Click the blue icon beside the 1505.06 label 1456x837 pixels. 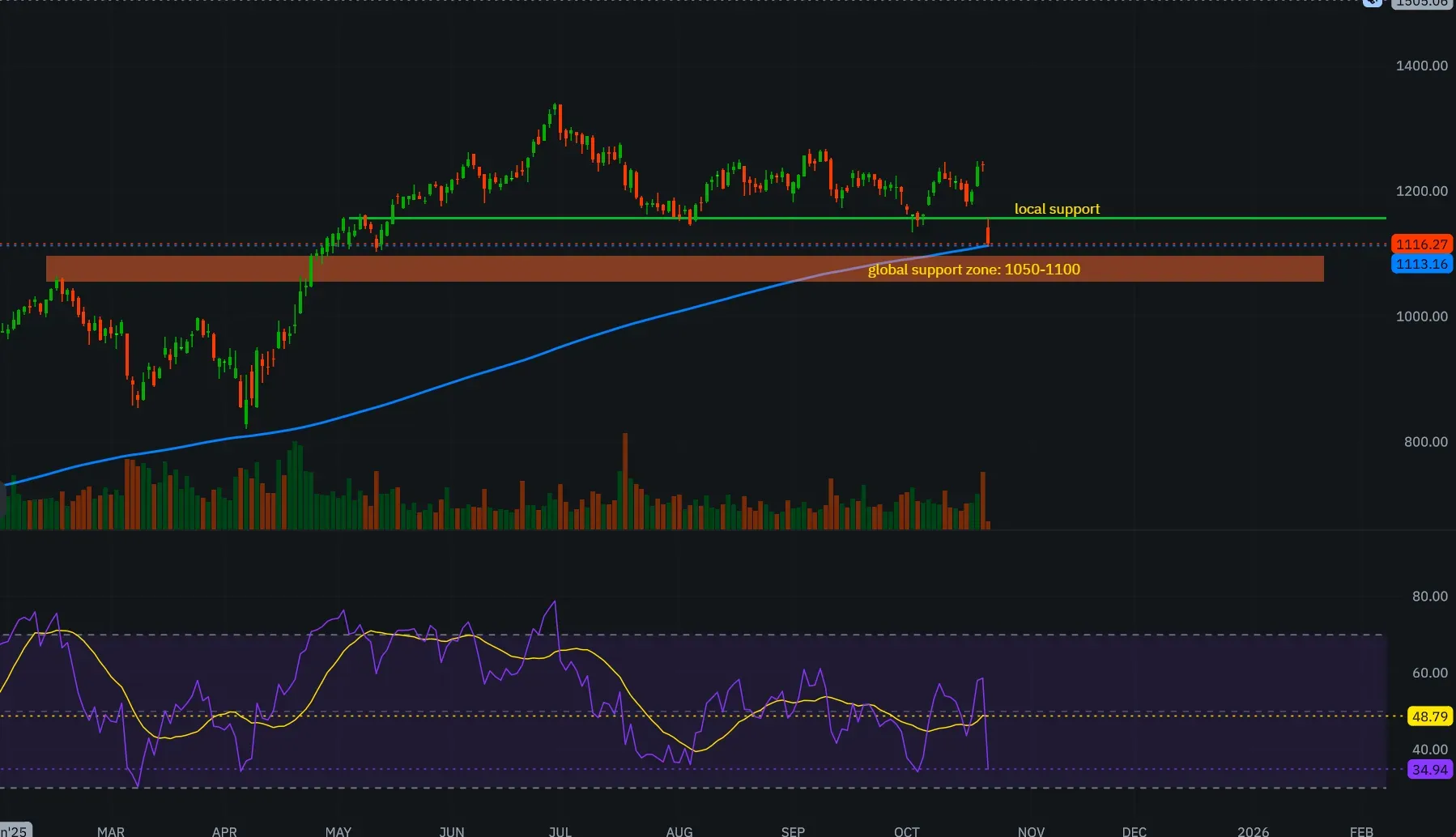pos(1372,2)
